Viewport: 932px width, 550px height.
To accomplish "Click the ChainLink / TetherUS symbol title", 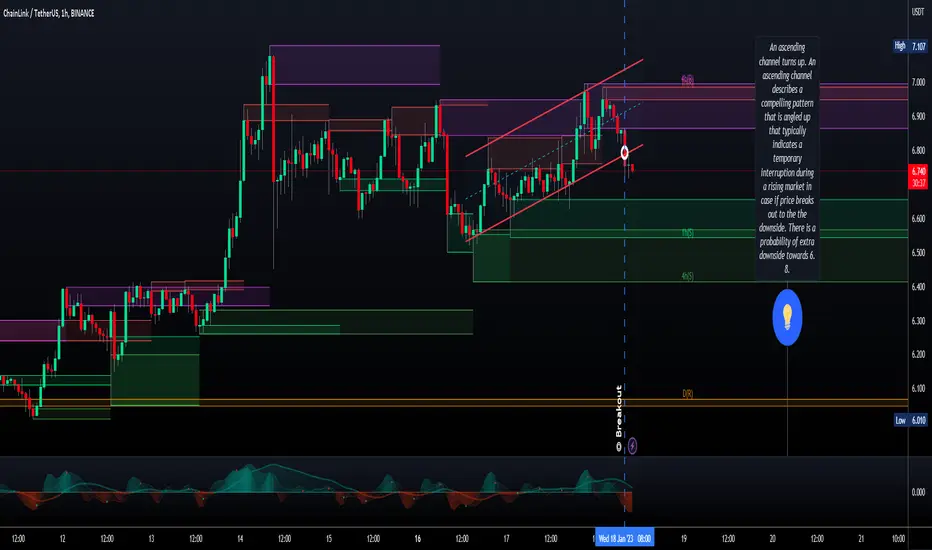I will pos(49,13).
